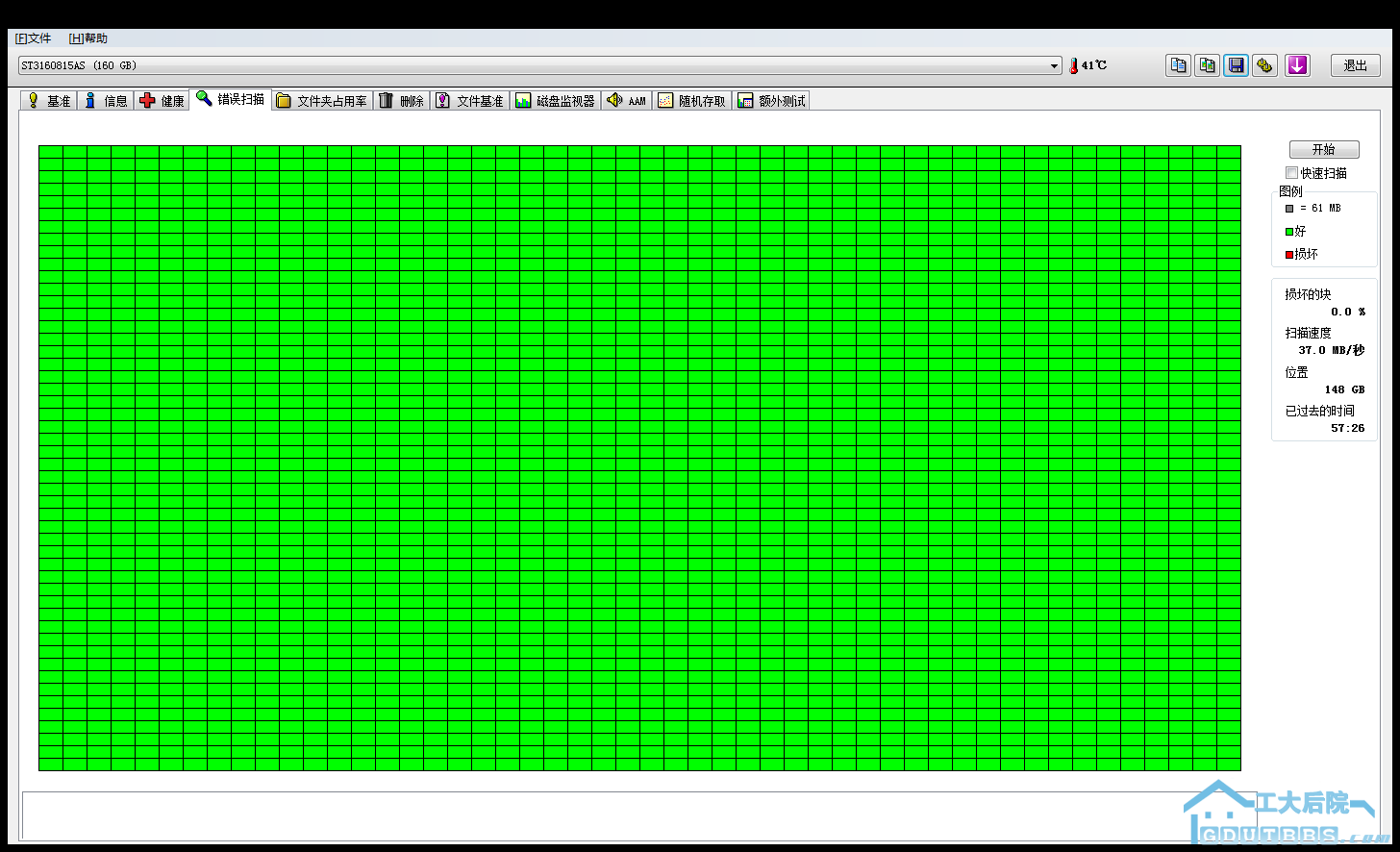Click the 位置 label
The height and width of the screenshot is (852, 1400).
coord(1296,372)
